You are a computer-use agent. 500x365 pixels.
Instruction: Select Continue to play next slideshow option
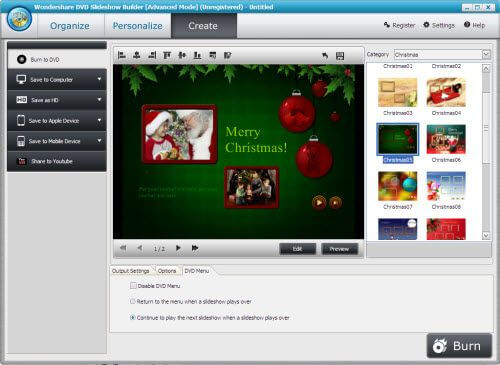(x=133, y=317)
